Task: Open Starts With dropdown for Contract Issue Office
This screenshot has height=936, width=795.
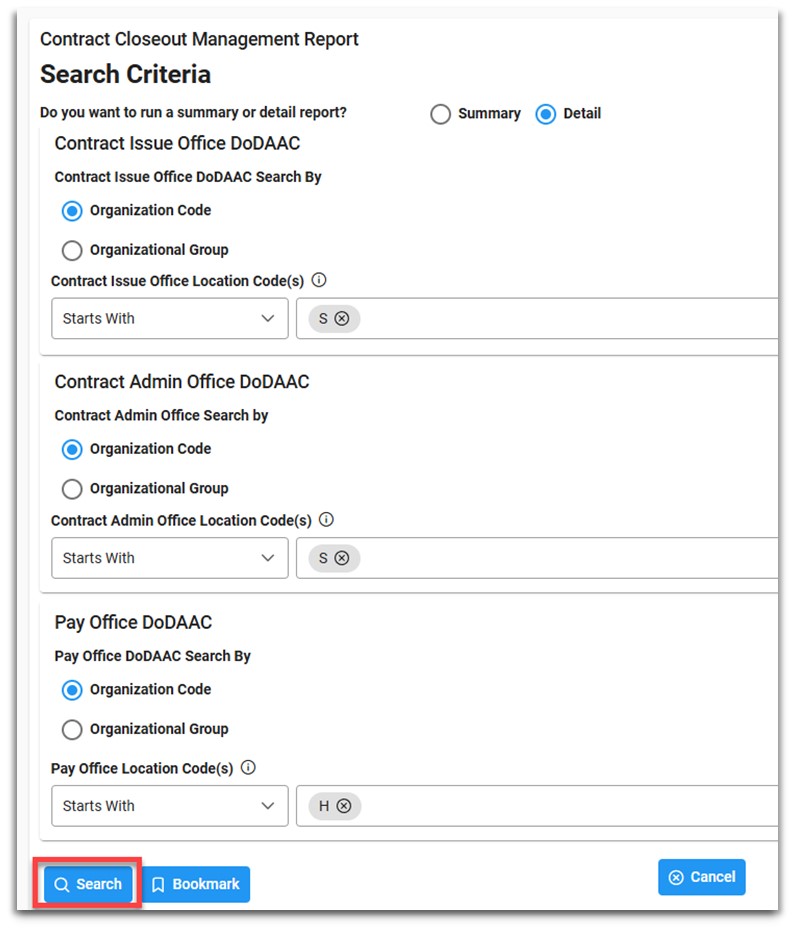Action: pyautogui.click(x=170, y=319)
